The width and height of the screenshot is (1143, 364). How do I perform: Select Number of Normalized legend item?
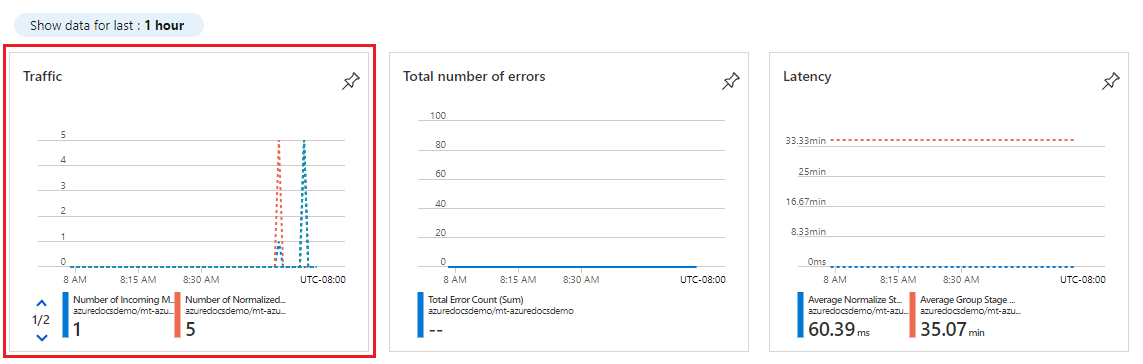click(231, 315)
